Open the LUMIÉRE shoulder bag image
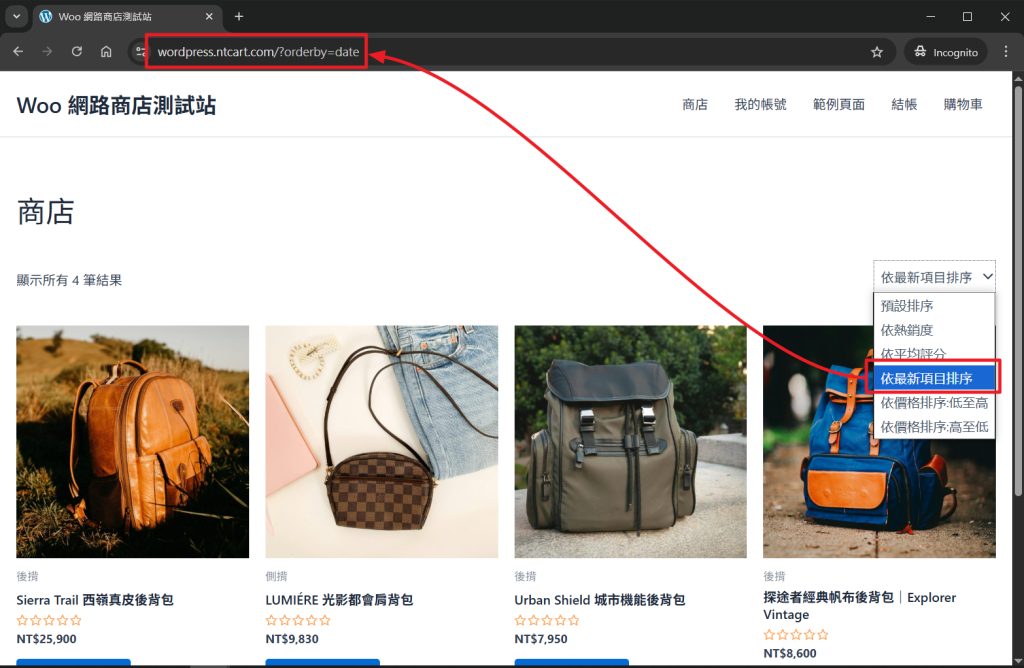This screenshot has width=1024, height=668. [381, 441]
